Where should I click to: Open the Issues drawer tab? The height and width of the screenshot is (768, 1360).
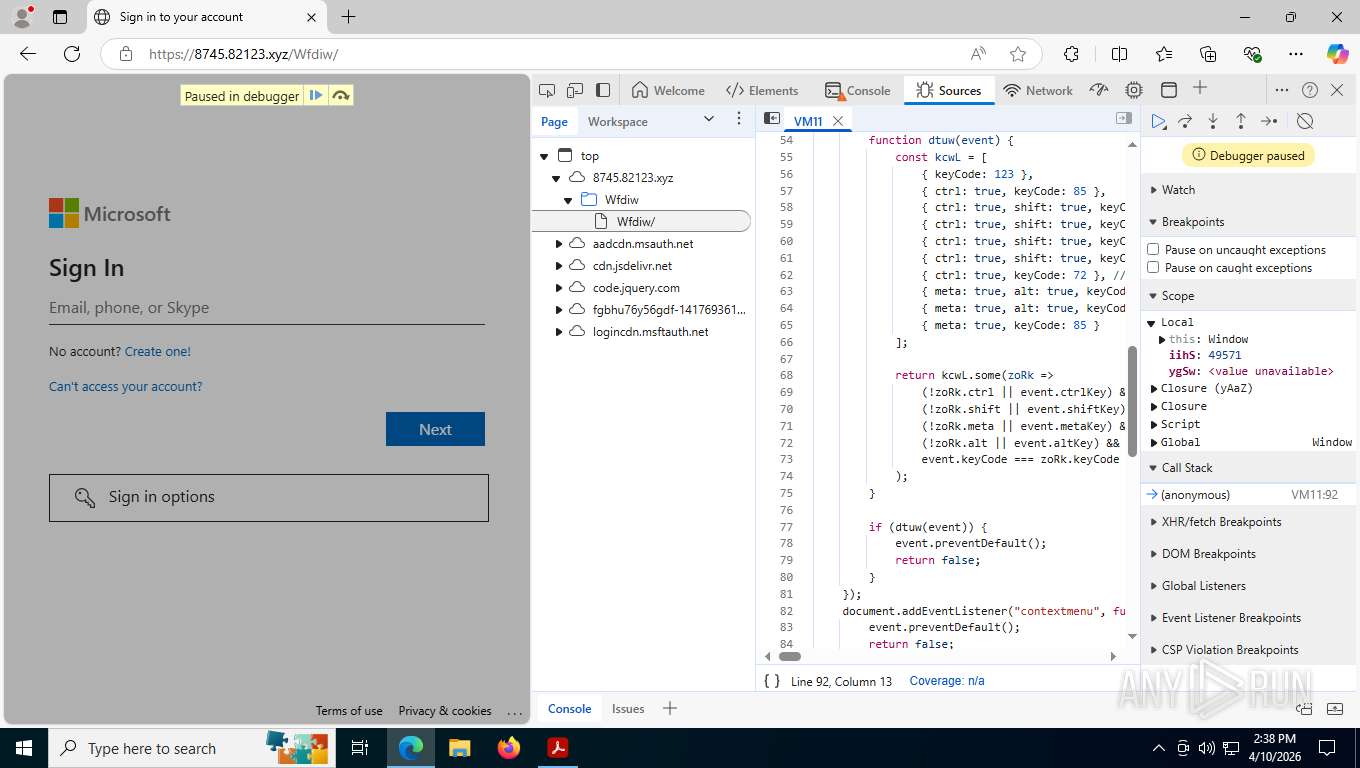628,708
